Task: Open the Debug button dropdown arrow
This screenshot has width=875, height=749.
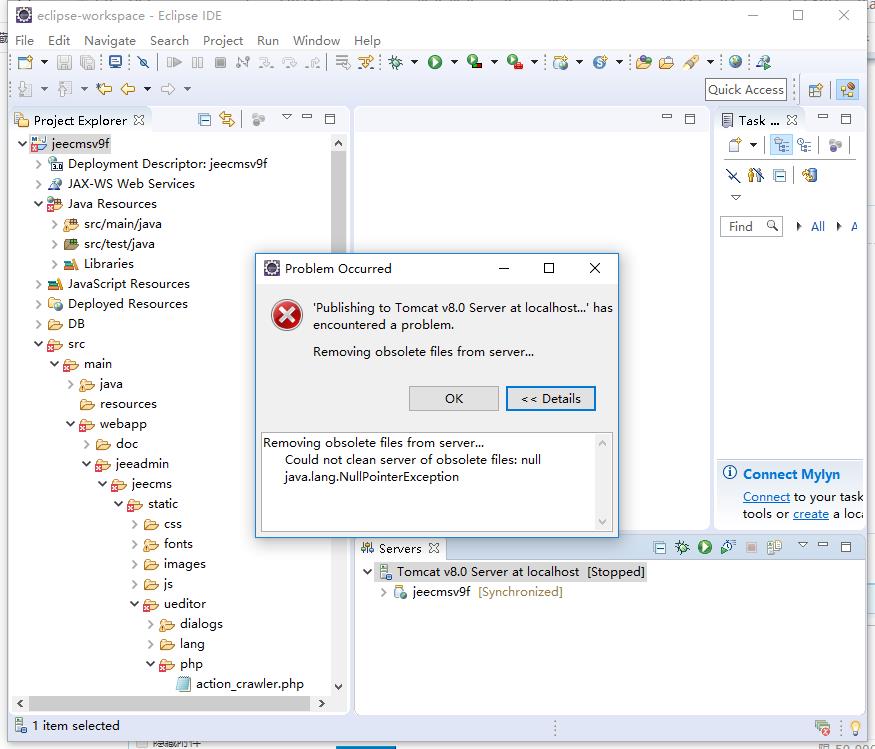Action: (x=414, y=62)
